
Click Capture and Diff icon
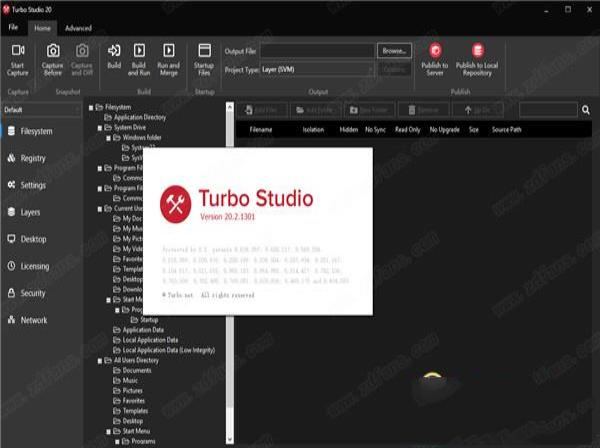82,51
